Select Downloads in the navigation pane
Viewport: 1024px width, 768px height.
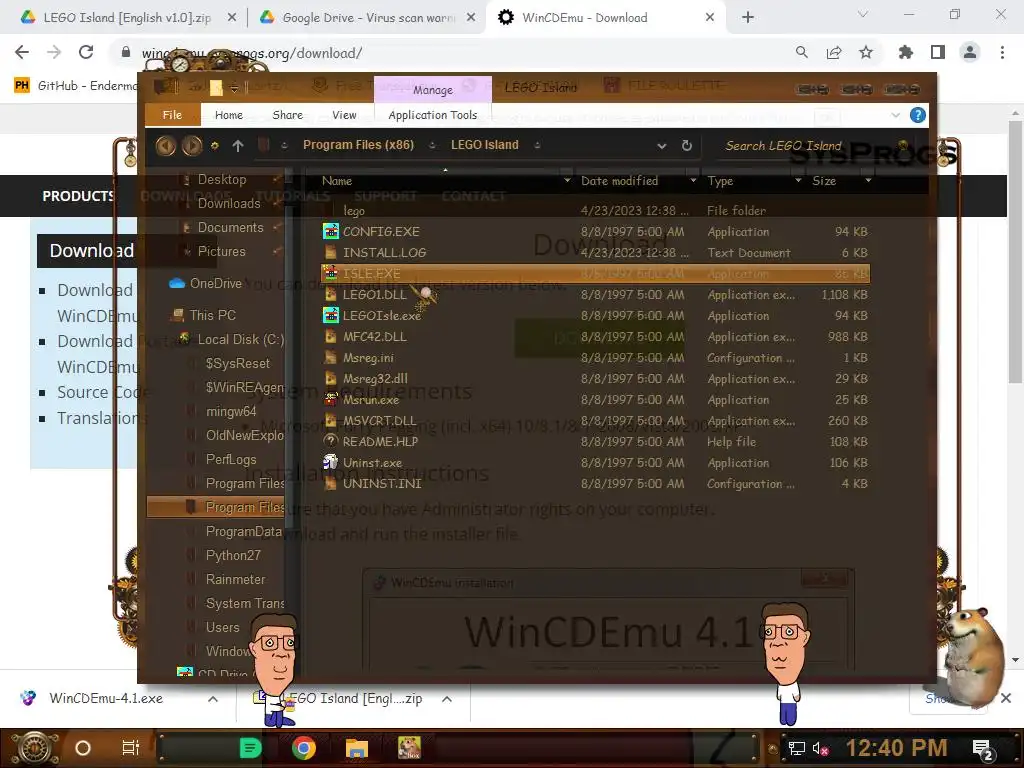pyautogui.click(x=229, y=203)
